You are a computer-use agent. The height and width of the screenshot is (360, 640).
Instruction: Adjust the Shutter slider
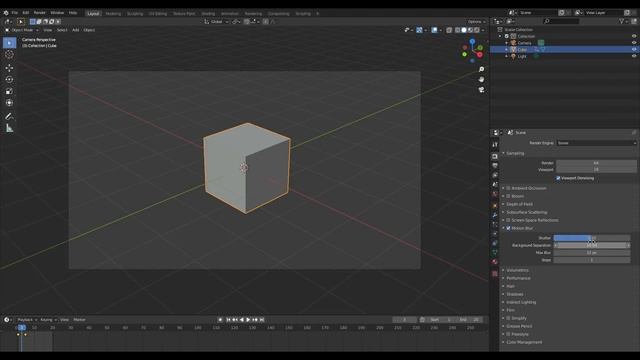pyautogui.click(x=592, y=238)
